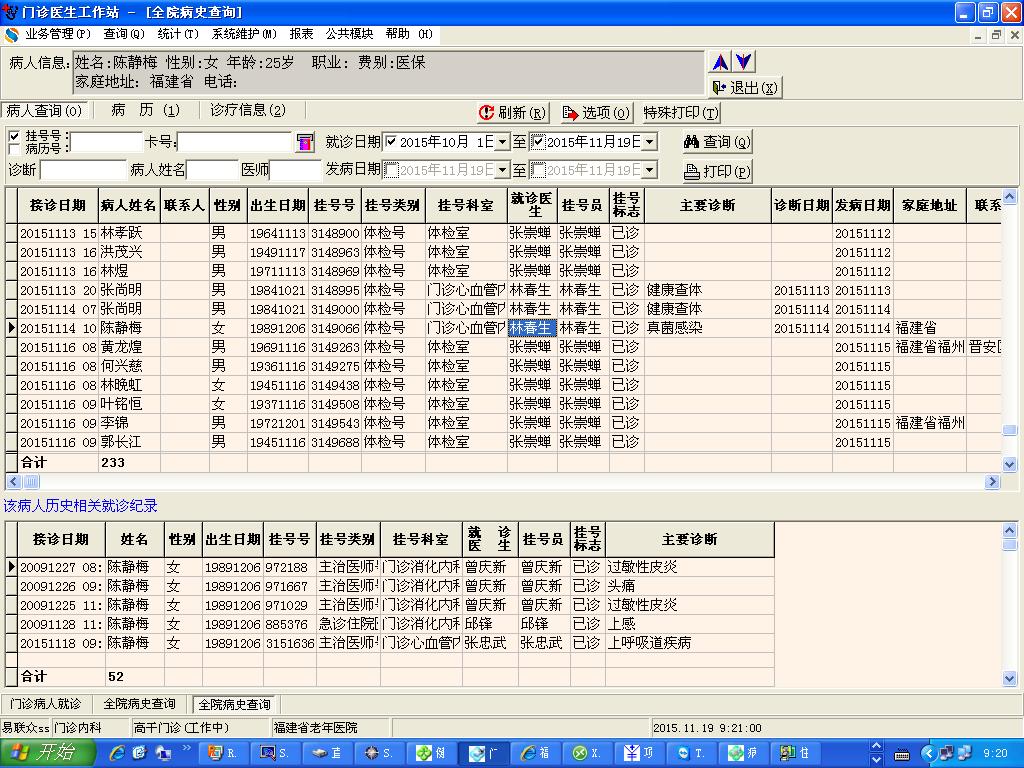Click the 刷新(R) refresh button

click(513, 113)
